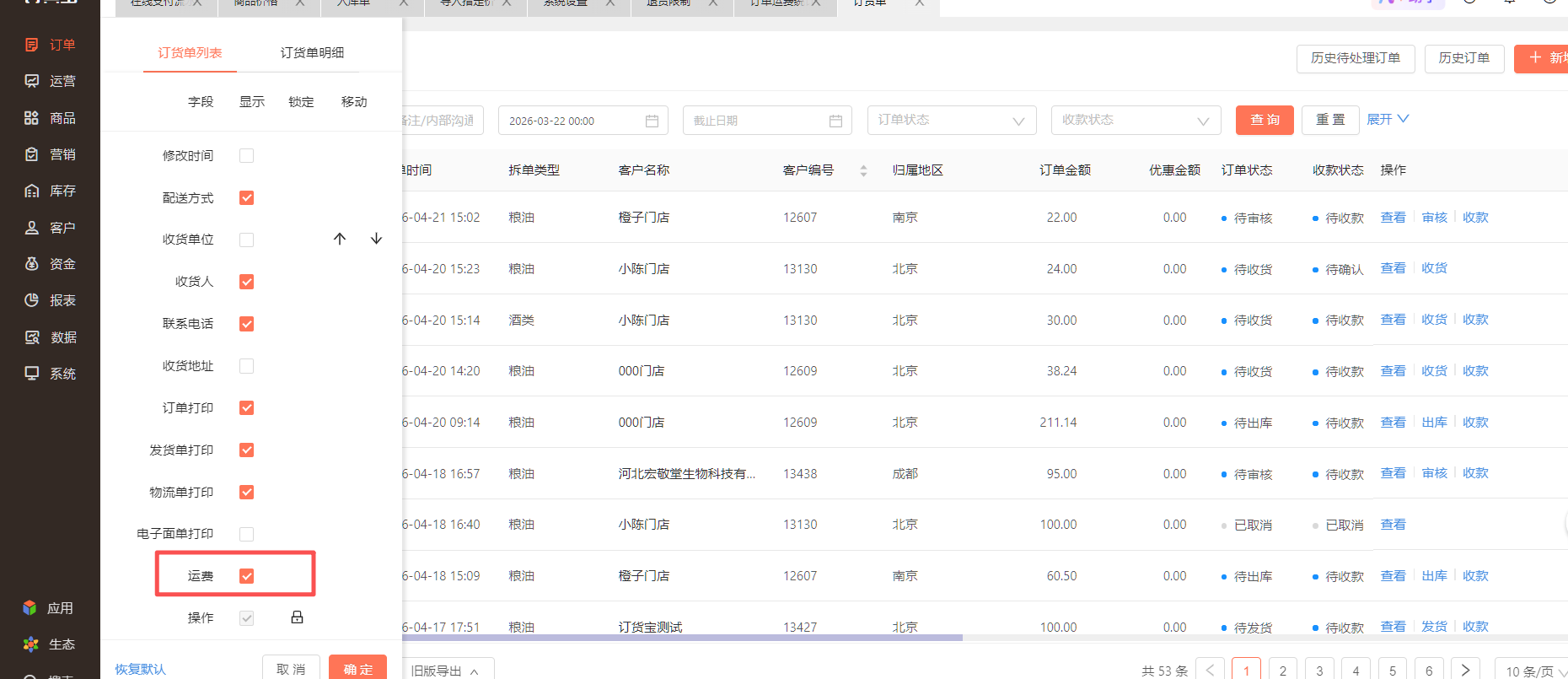Open 历史订单 button
Screen dimensions: 1568x679
(x=1464, y=58)
